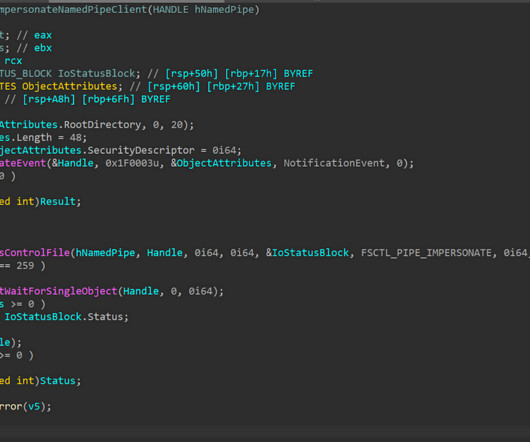Image resolution: width=530 pixels, height=442 pixels.
Task: Click the NotificationEvent enum value
Action: [334, 163]
